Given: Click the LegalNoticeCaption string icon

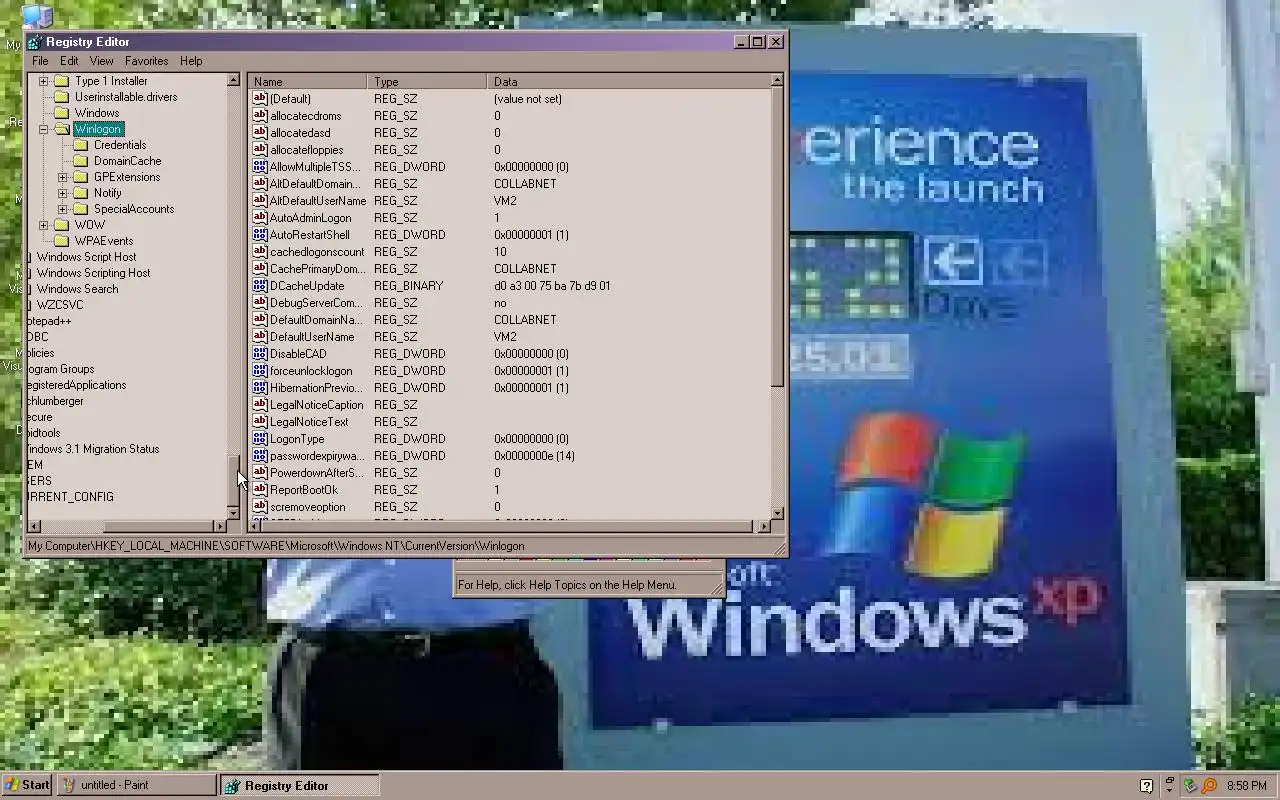Looking at the screenshot, I should [x=260, y=404].
